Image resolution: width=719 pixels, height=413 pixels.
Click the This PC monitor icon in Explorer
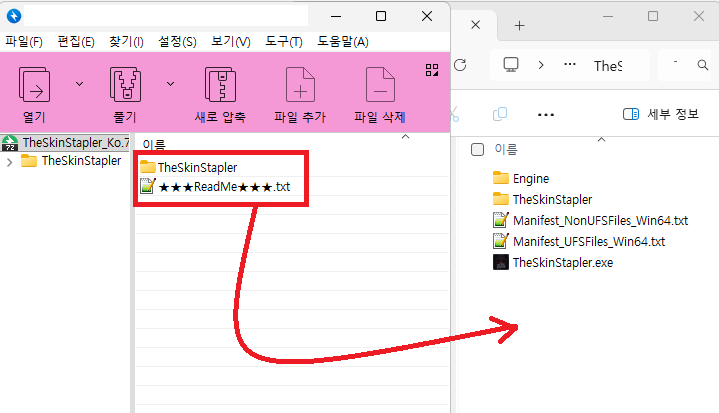tap(511, 65)
